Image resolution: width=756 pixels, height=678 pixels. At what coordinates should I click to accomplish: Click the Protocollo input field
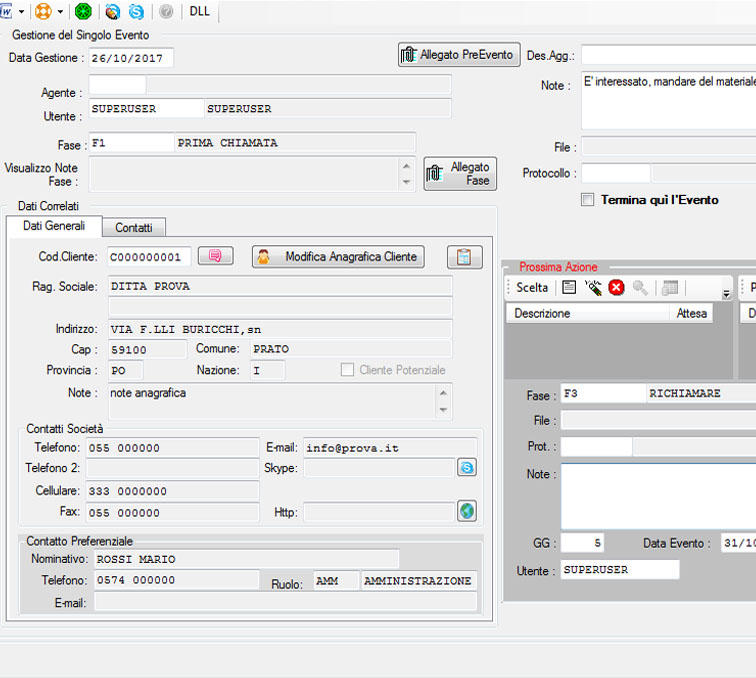pos(616,173)
